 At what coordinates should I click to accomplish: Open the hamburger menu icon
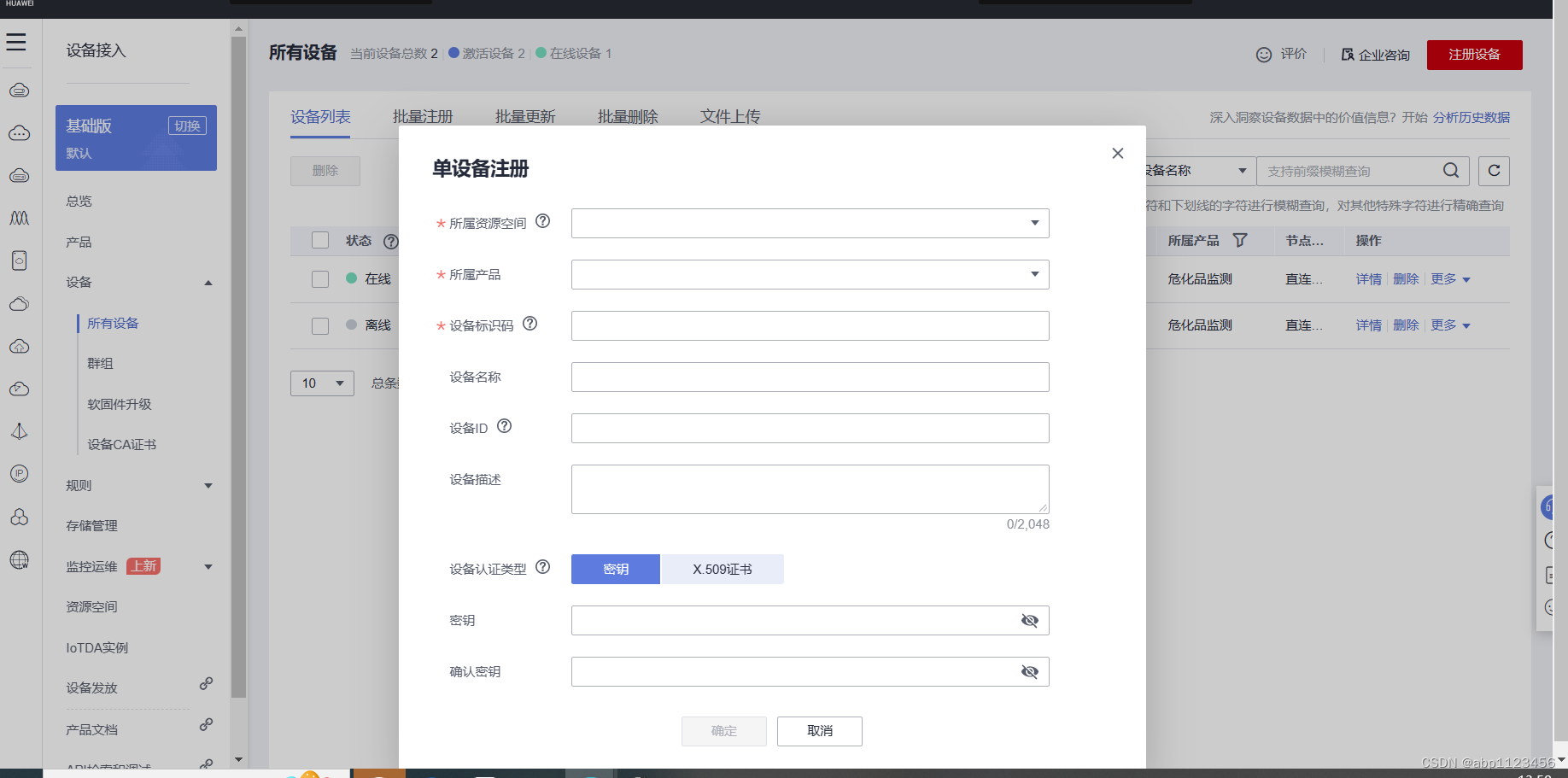coord(16,42)
